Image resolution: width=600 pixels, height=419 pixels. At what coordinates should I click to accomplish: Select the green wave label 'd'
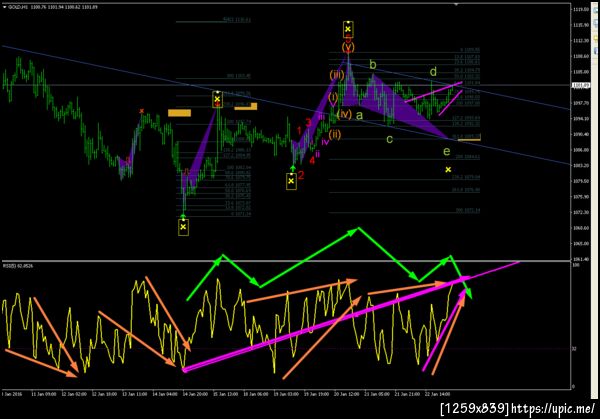433,72
